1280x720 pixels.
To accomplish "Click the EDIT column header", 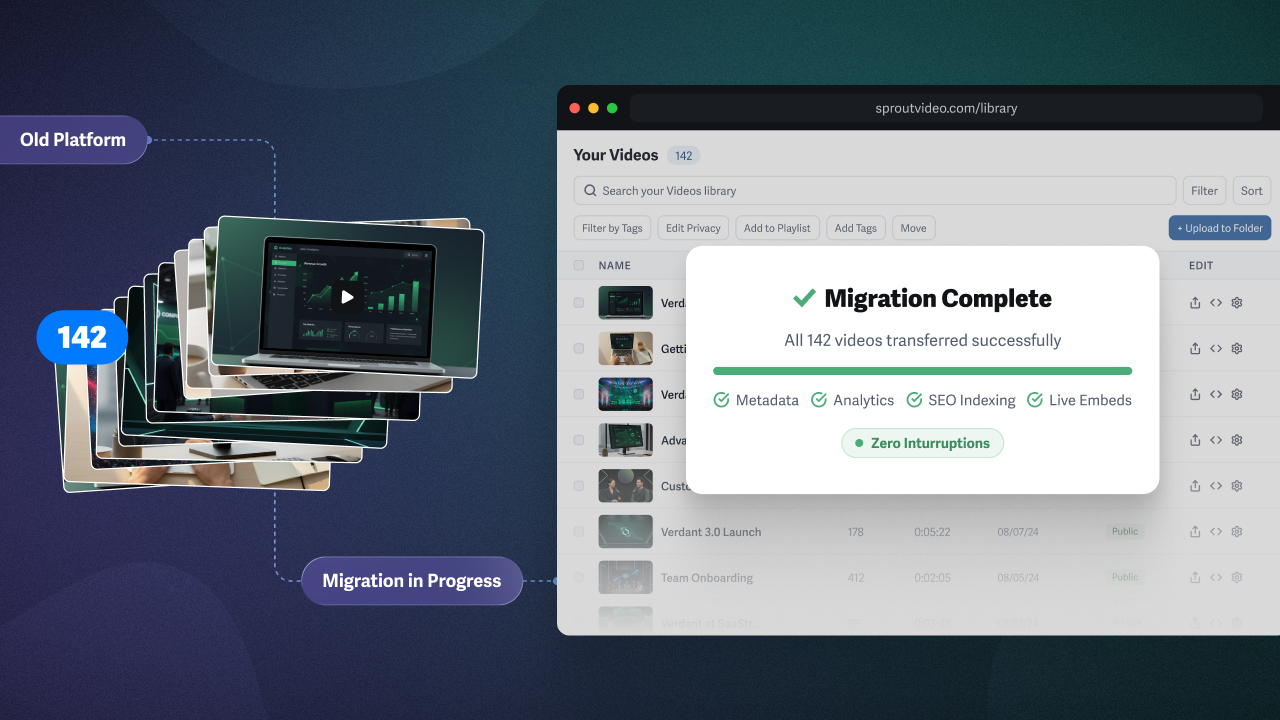I will coord(1201,265).
